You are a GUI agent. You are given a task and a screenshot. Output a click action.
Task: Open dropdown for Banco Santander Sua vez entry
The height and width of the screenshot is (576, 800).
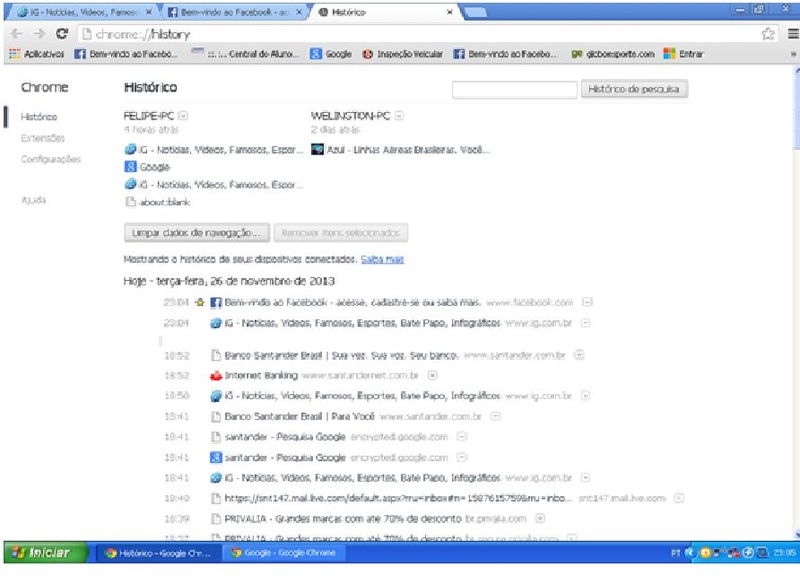579,355
